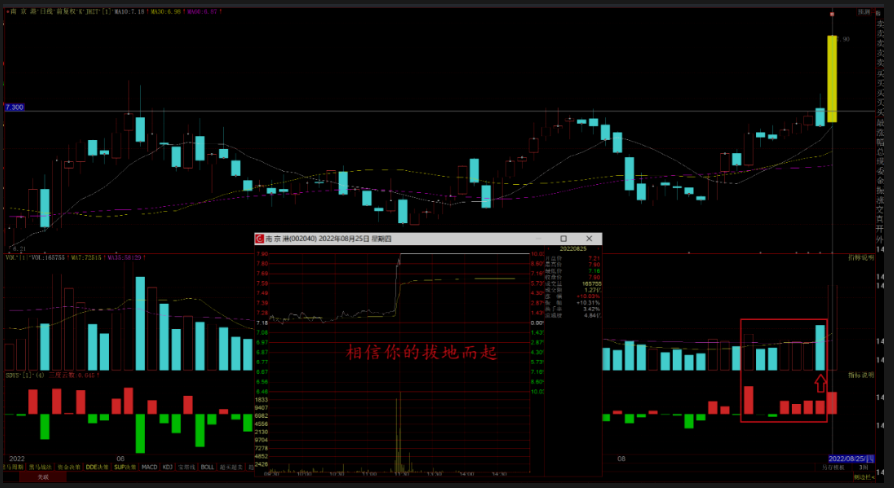The width and height of the screenshot is (894, 488).
Task: Open the SUP决策 indicator tab
Action: (124, 467)
